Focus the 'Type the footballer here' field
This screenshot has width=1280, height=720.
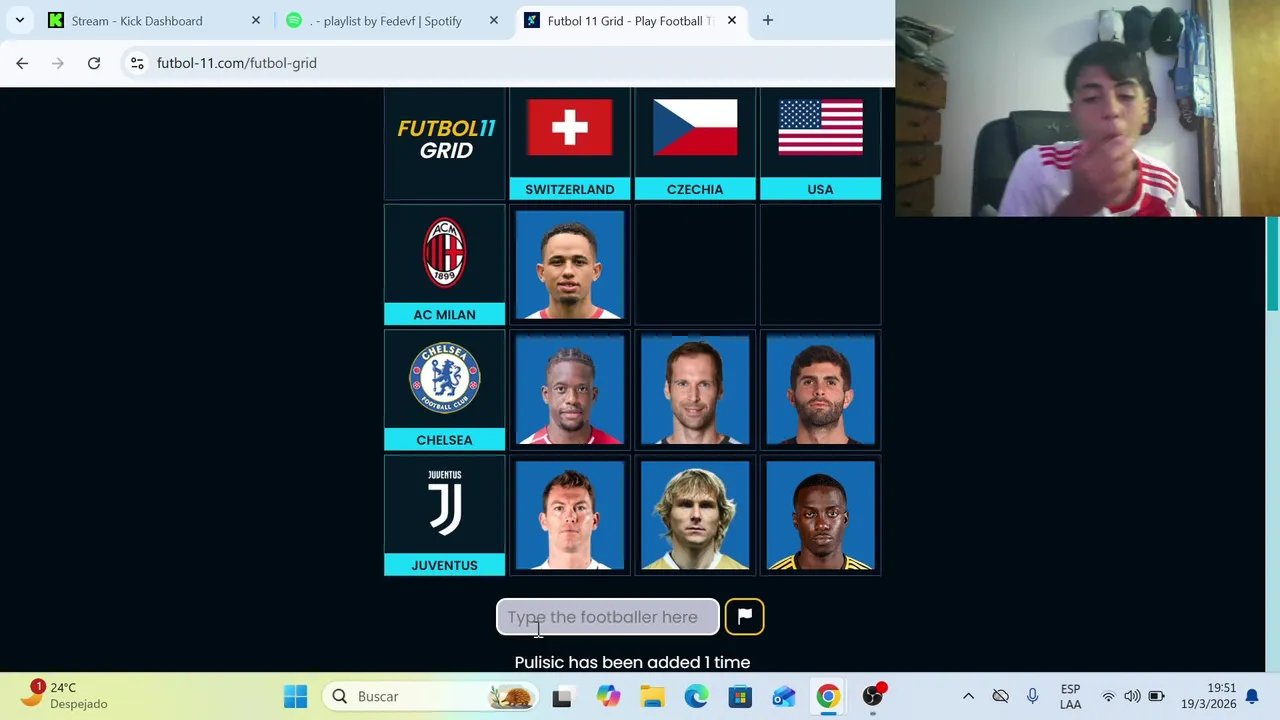(x=608, y=617)
